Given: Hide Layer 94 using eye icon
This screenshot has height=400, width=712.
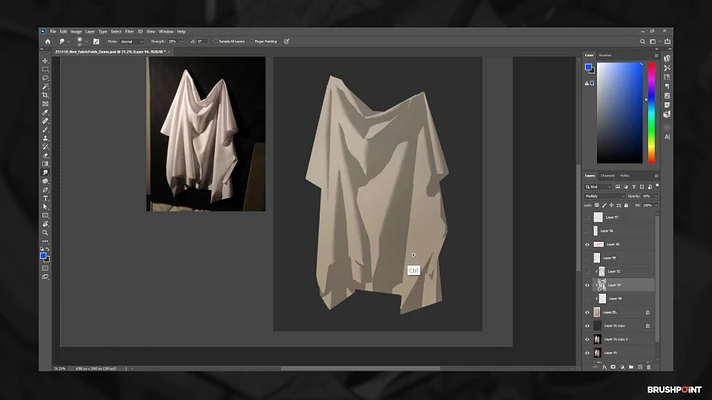Looking at the screenshot, I should (x=587, y=285).
